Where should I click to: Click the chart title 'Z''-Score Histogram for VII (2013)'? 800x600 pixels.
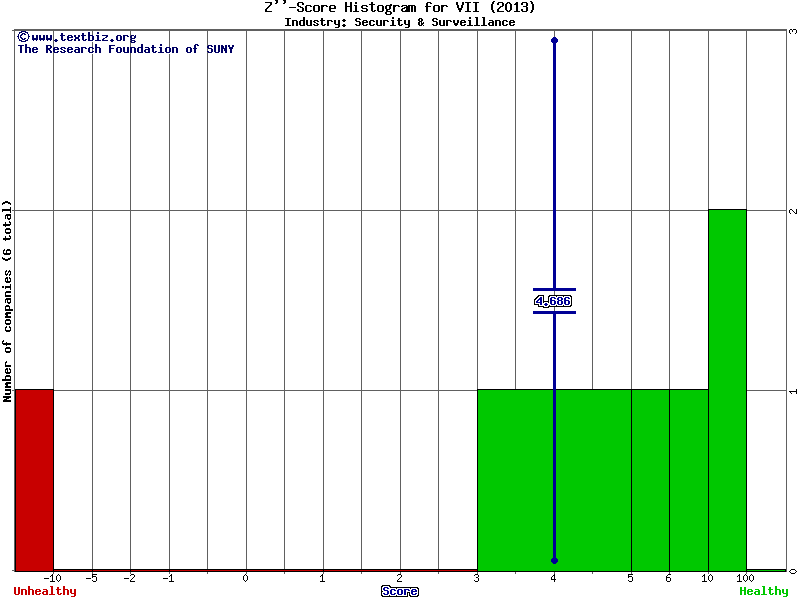(399, 7)
